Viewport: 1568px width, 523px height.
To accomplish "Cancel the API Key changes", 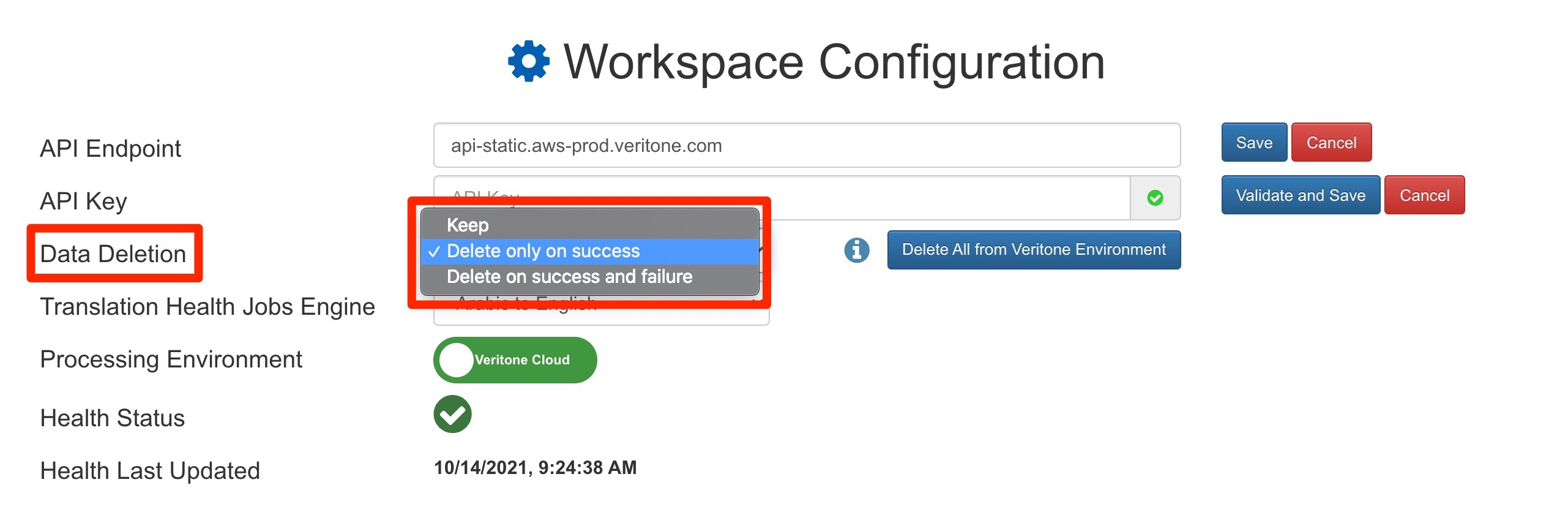I will click(1425, 195).
